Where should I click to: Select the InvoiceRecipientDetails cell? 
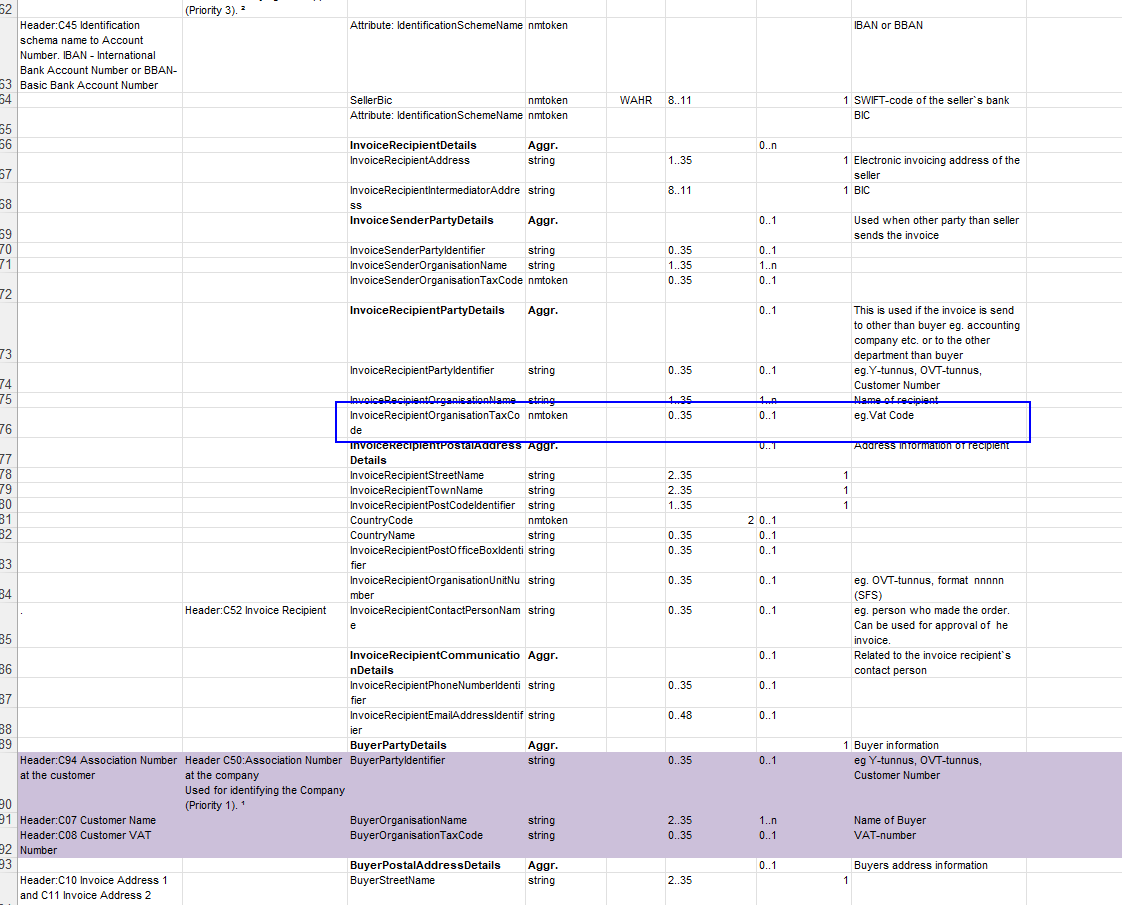pyautogui.click(x=436, y=145)
